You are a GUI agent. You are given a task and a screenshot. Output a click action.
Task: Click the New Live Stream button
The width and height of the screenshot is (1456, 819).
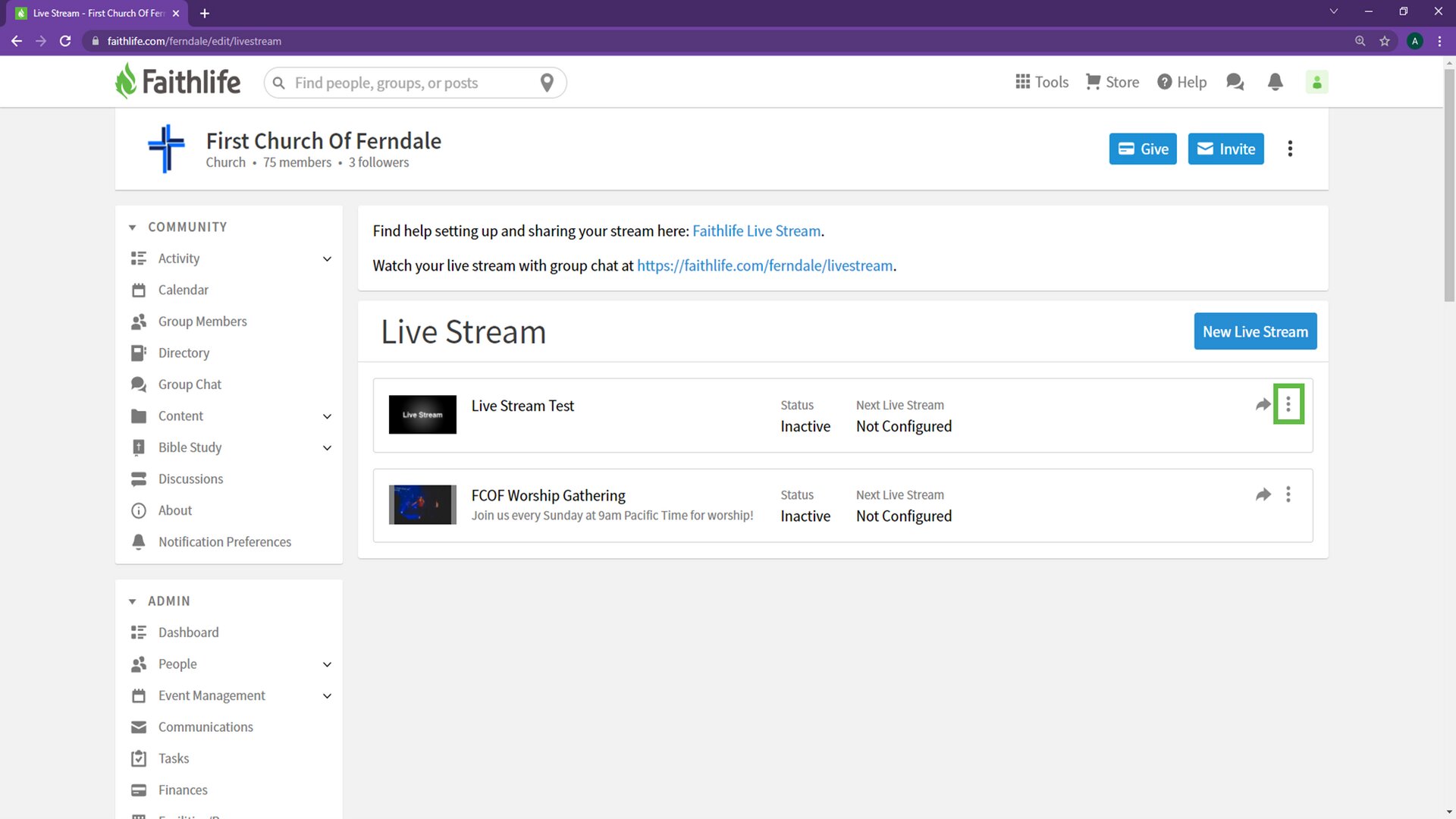(x=1255, y=331)
